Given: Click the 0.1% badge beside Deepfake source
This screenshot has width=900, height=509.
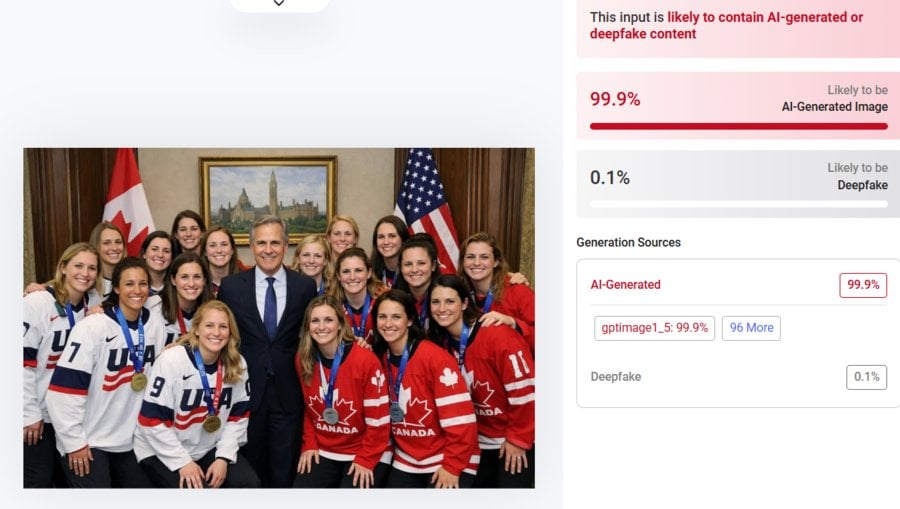Looking at the screenshot, I should point(866,377).
